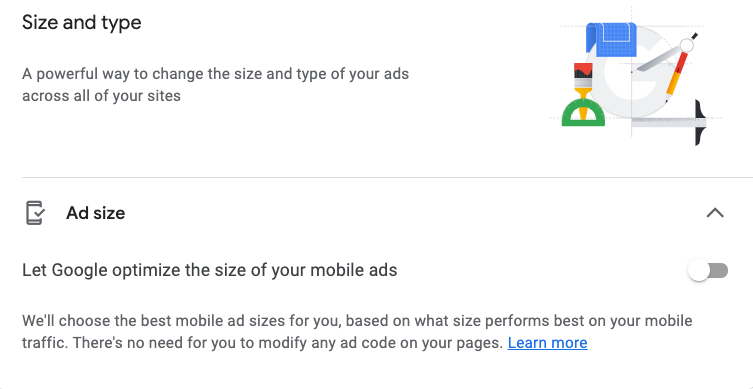Click the black T-square head piece
This screenshot has width=753, height=389.
point(701,122)
